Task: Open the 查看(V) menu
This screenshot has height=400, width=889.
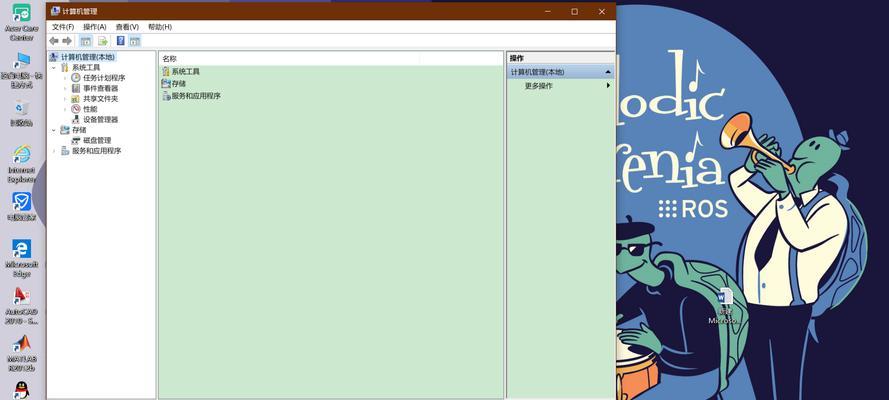Action: pos(127,27)
